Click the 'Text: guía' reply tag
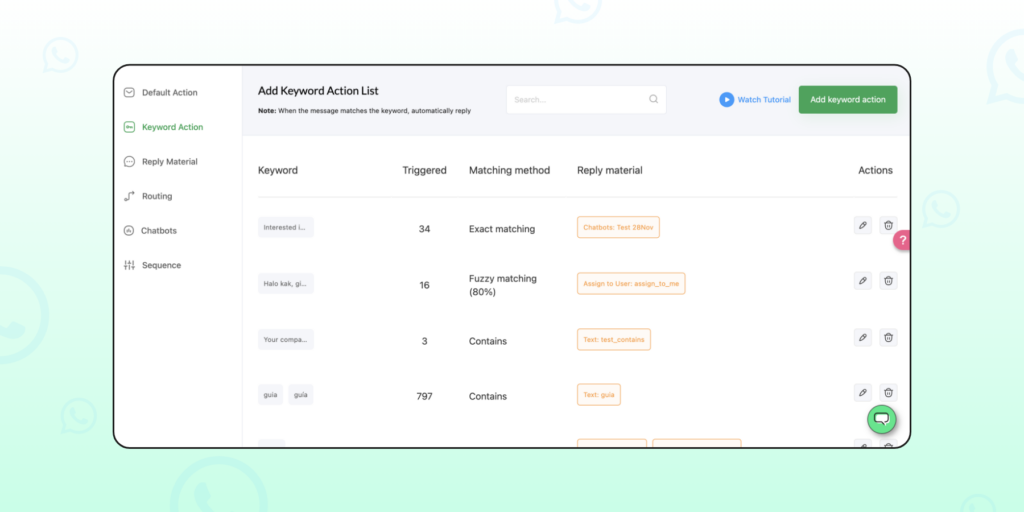 (599, 394)
